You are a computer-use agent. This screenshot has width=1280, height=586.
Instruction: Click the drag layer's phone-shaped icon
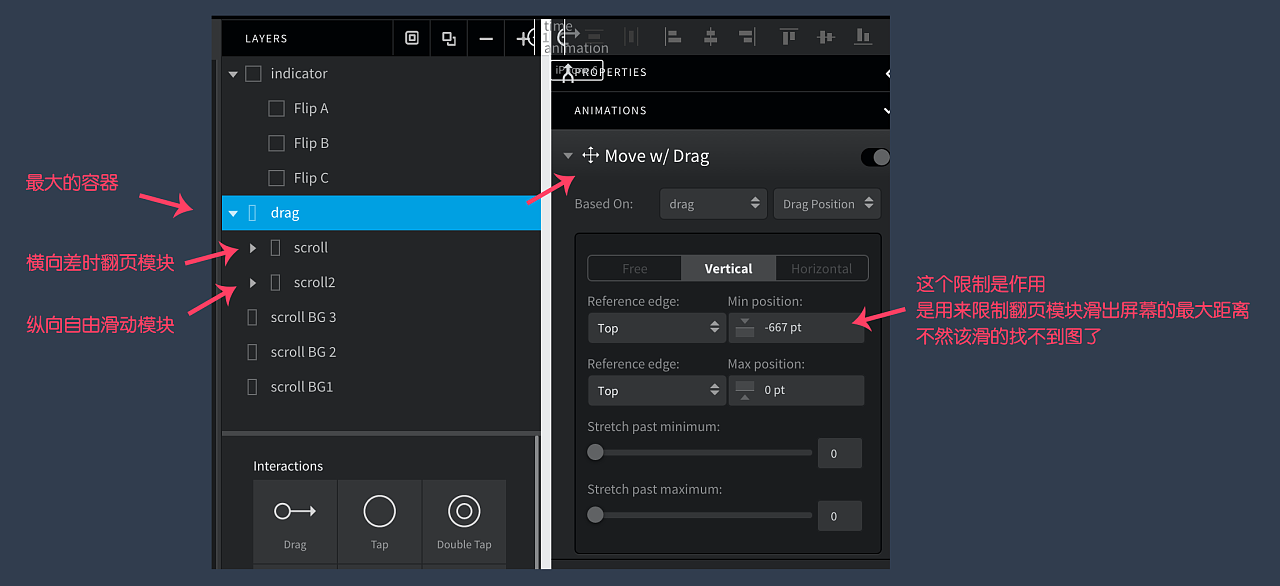(252, 213)
